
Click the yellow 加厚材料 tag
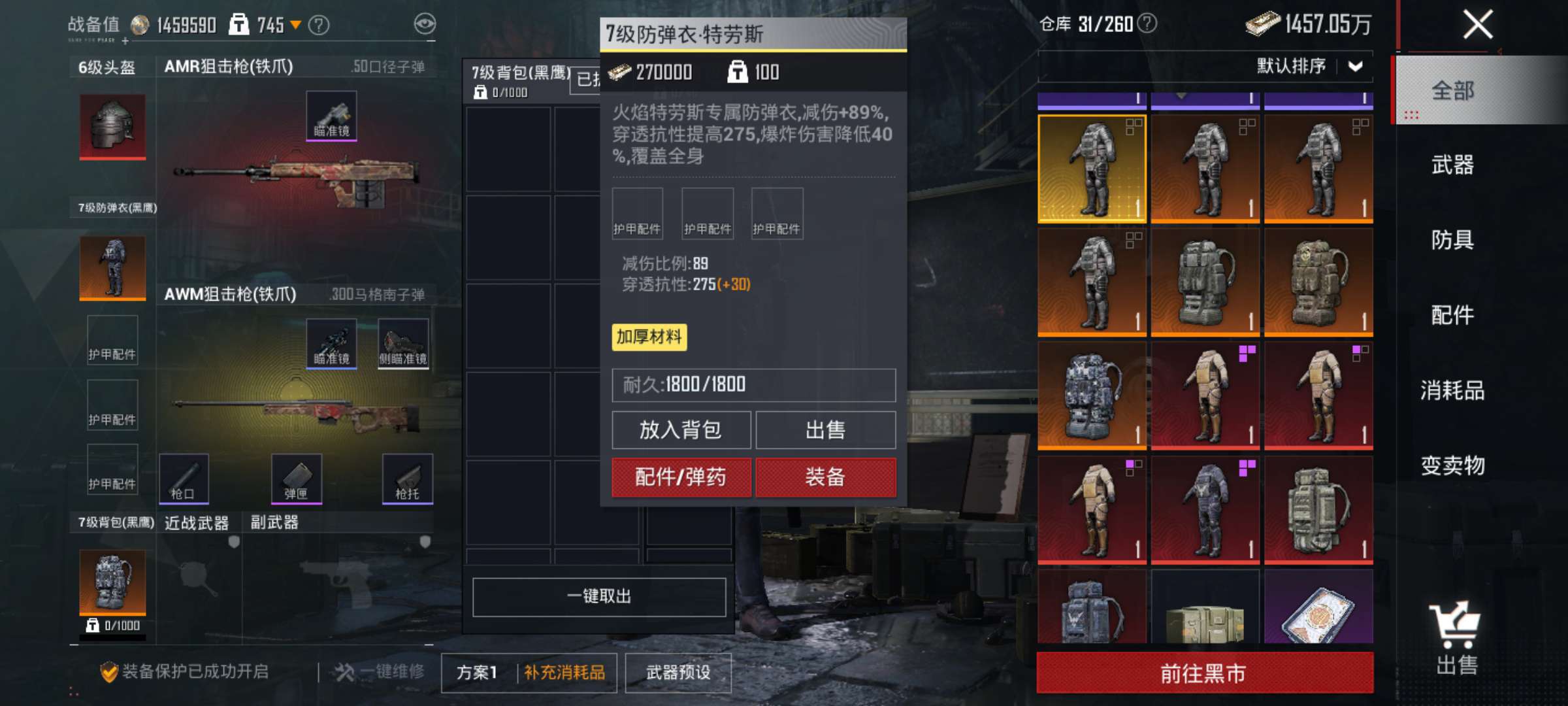pos(649,337)
